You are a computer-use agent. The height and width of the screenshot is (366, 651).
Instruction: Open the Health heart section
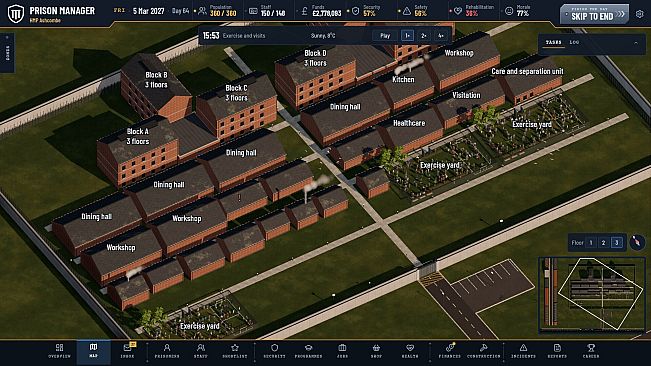point(410,351)
